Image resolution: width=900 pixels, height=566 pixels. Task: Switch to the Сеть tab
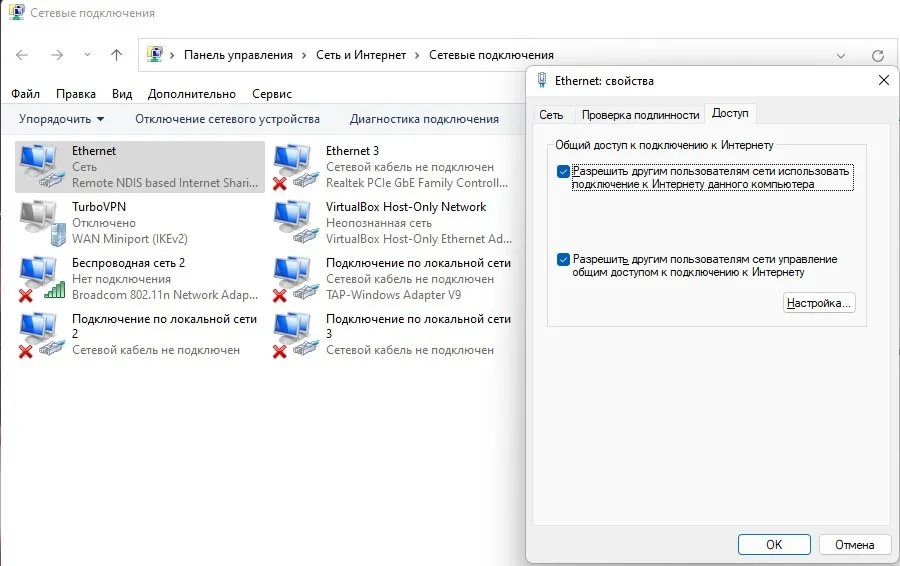[551, 115]
